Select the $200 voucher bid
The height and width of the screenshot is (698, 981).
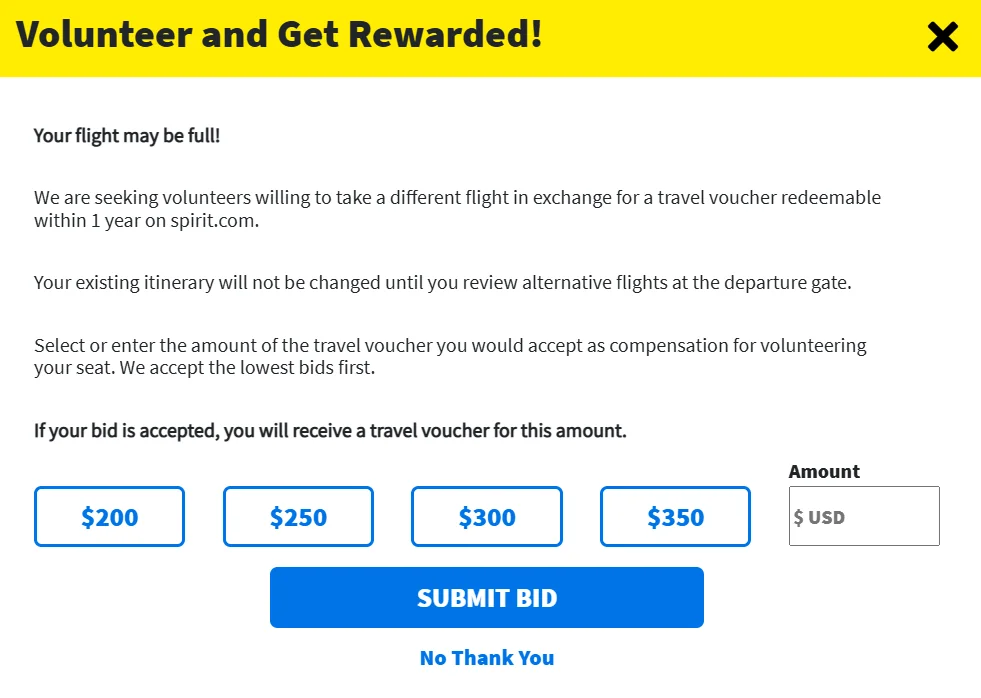(109, 517)
